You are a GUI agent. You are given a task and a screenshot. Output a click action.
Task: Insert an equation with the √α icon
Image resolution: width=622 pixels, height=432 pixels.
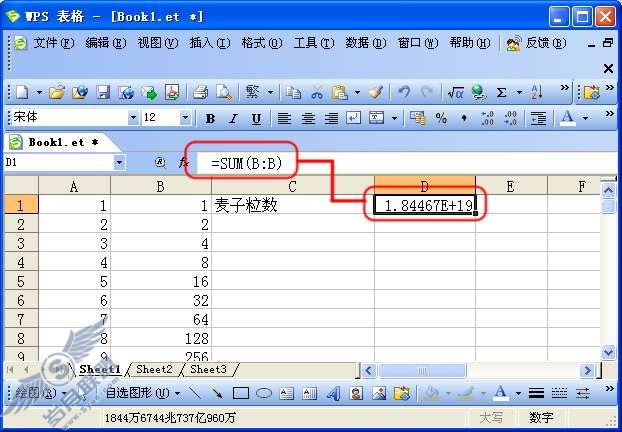point(455,93)
